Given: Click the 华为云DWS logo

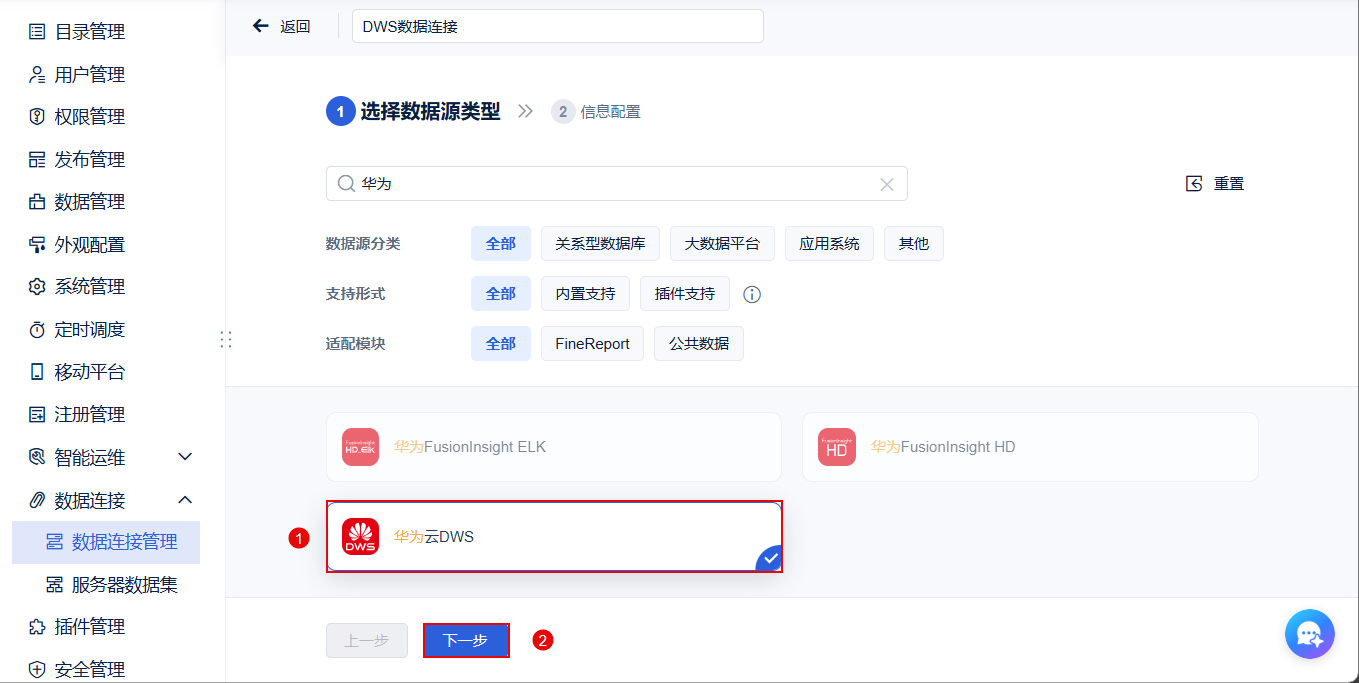Looking at the screenshot, I should coord(360,537).
